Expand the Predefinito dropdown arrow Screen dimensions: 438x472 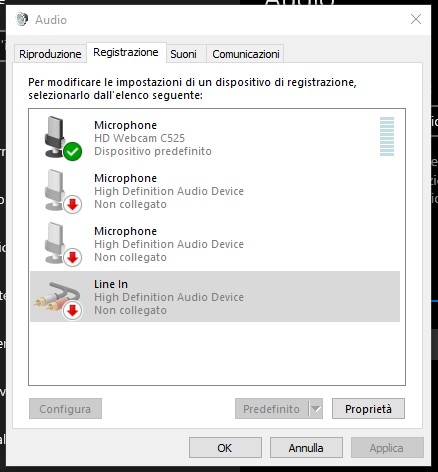[x=316, y=409]
